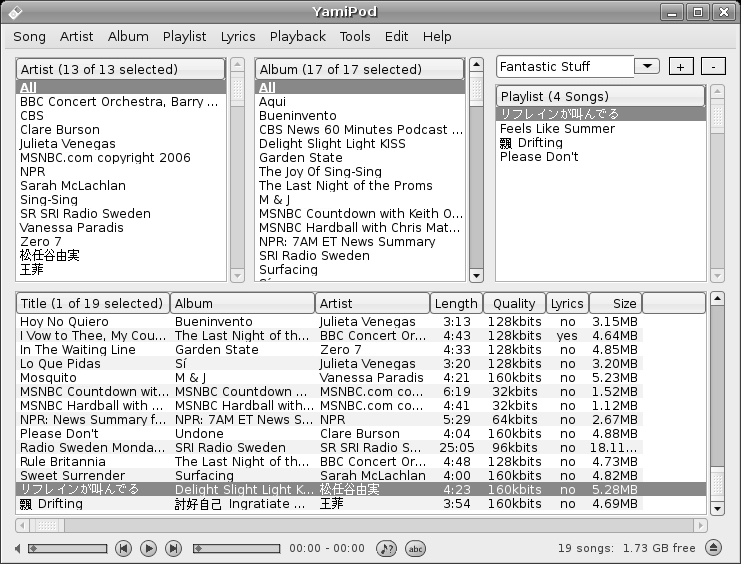Image resolution: width=741 pixels, height=564 pixels.
Task: Click the eject iPod icon
Action: [713, 548]
